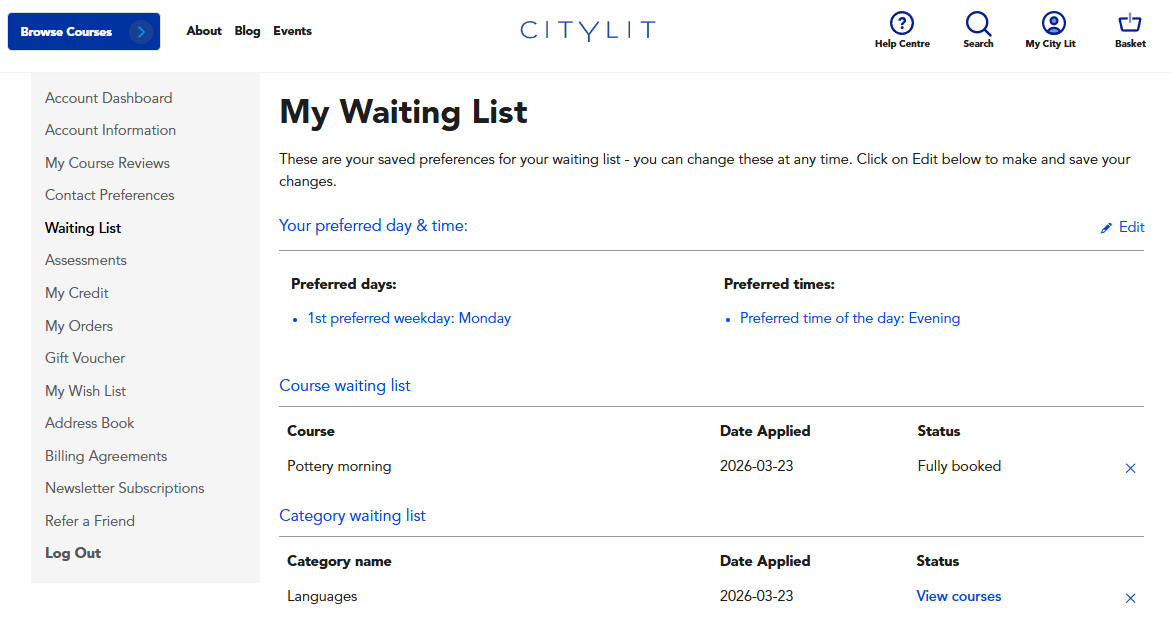Open the Blog menu item
1171x628 pixels.
coord(247,31)
